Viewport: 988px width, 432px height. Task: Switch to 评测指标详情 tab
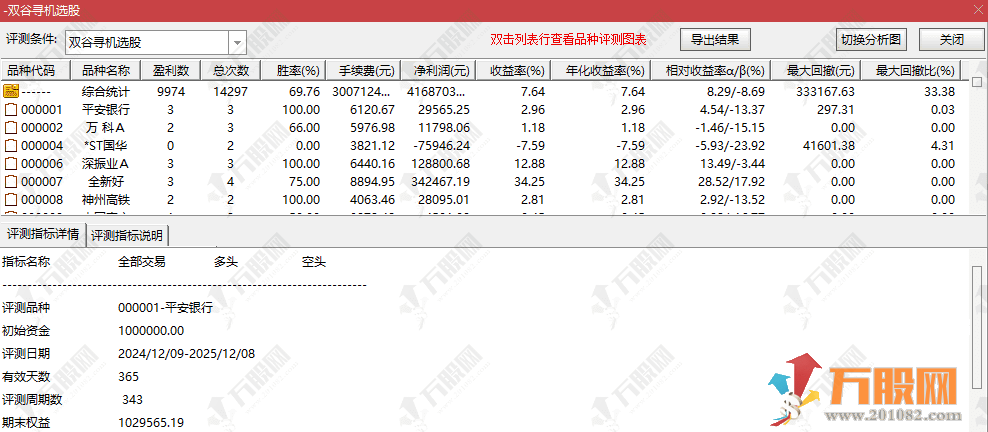coord(43,236)
